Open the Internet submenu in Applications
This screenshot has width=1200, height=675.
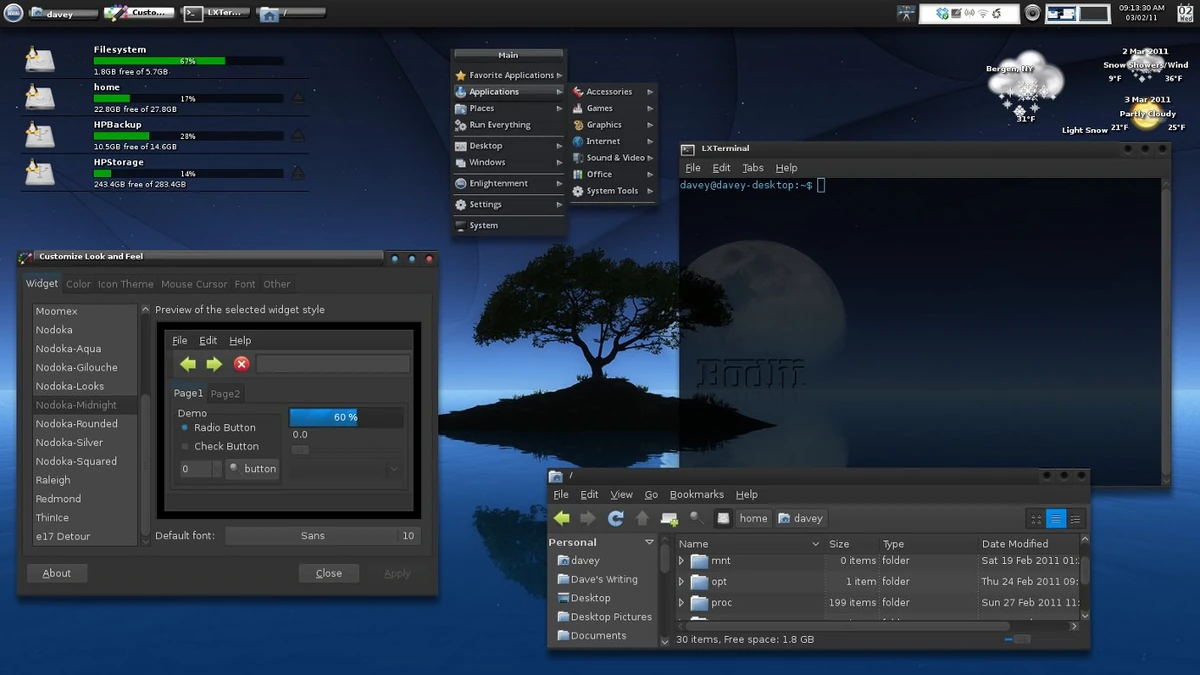click(603, 141)
